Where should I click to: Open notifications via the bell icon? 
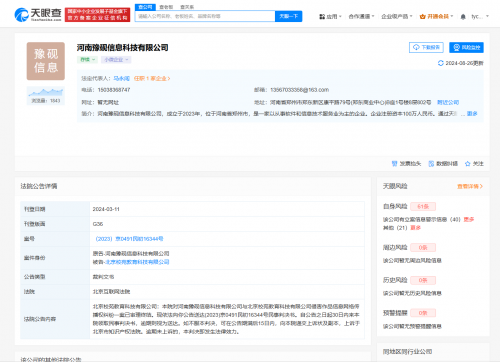coord(463,17)
